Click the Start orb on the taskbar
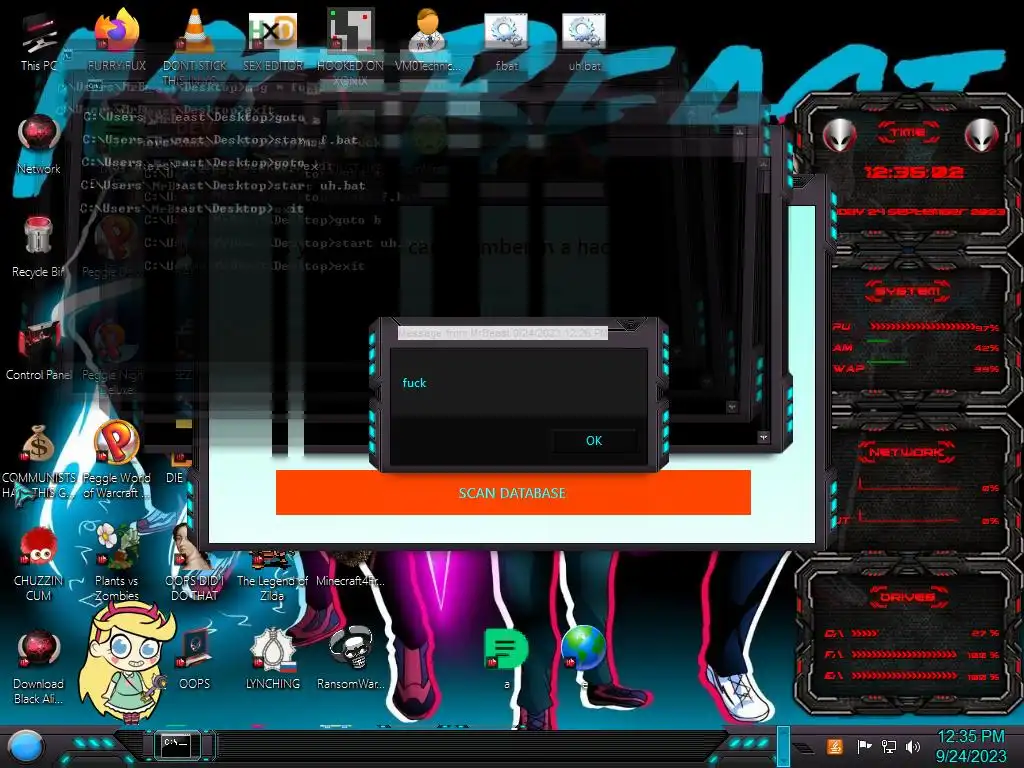The image size is (1024, 768). [26, 747]
